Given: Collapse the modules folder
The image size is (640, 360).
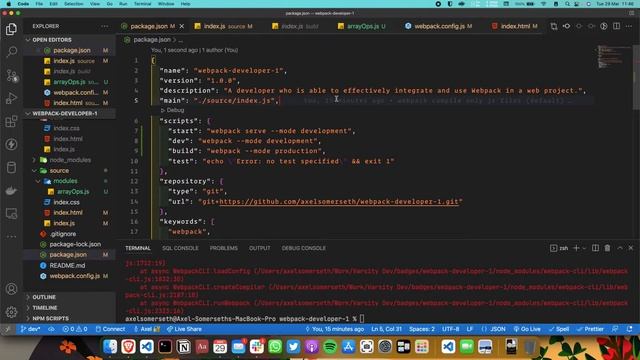Looking at the screenshot, I should pos(65,181).
